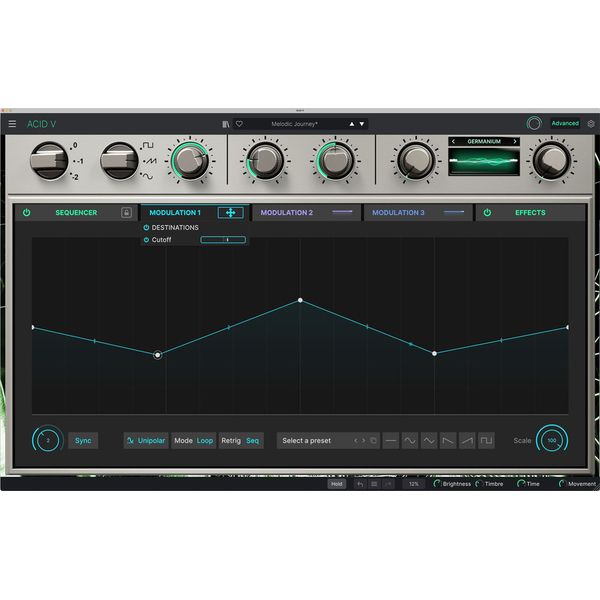The image size is (600, 600).
Task: Click the Movement macro knob
Action: tap(562, 484)
